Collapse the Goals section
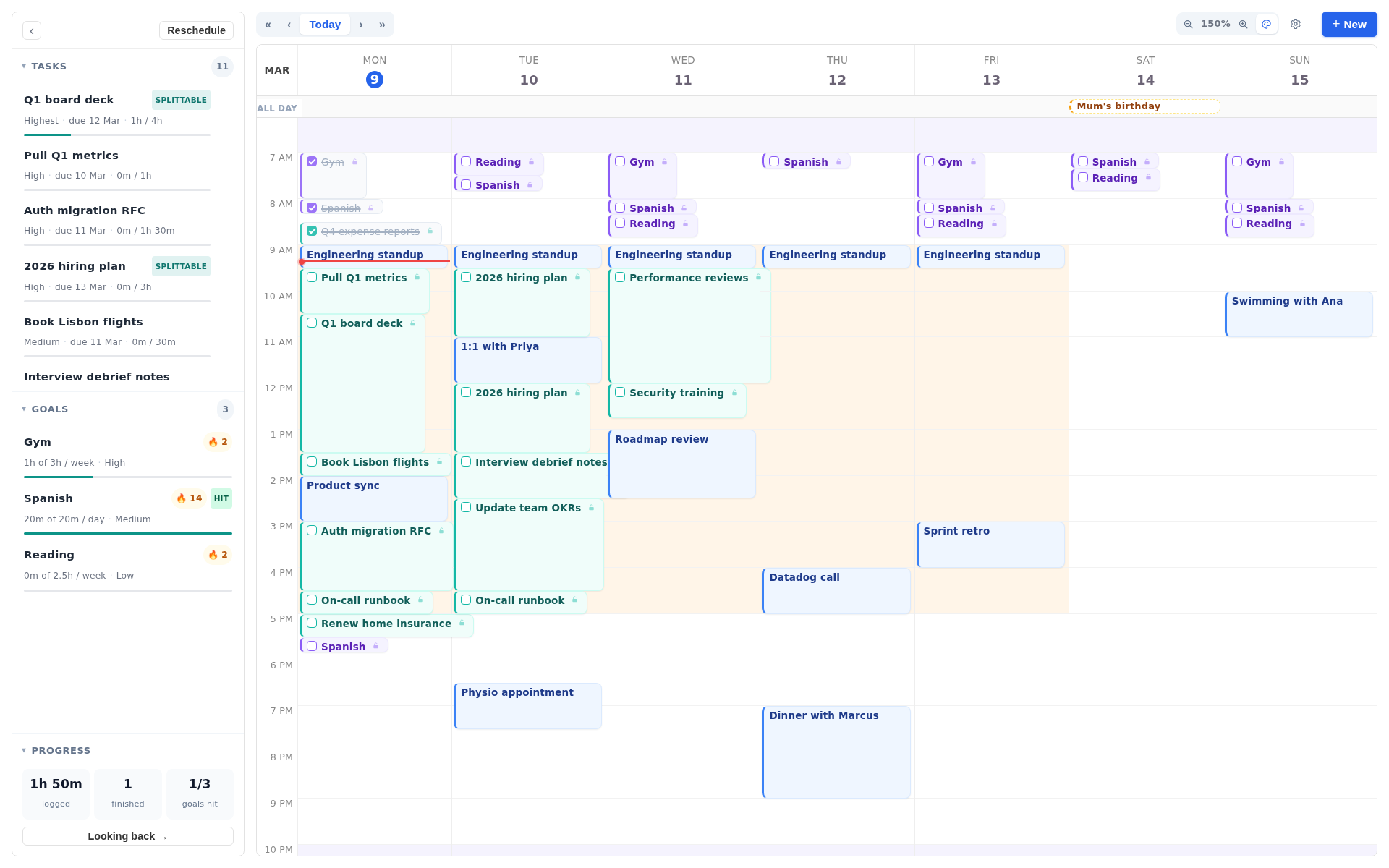The image size is (1389, 868). pos(45,409)
